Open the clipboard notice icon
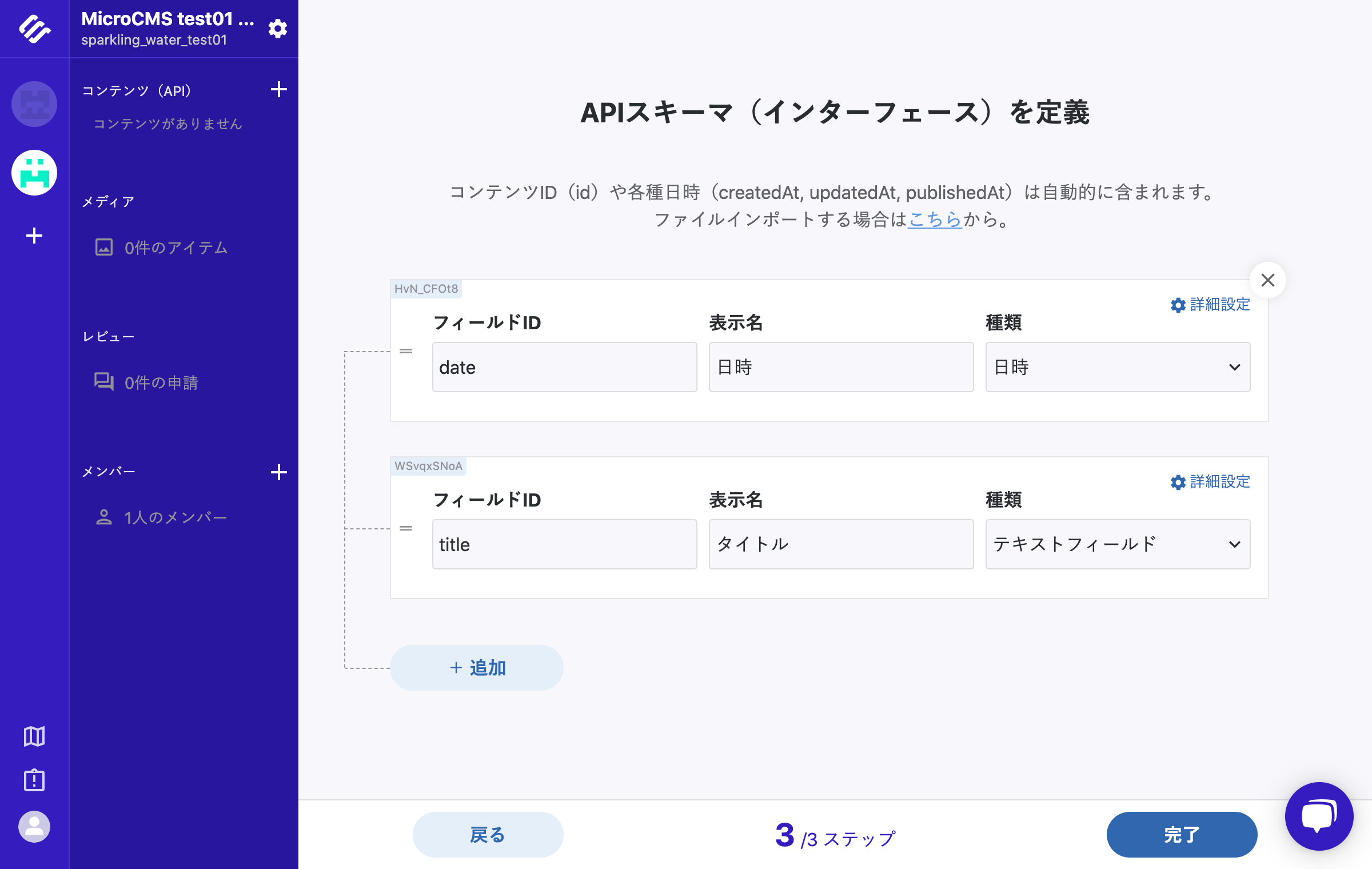The height and width of the screenshot is (869, 1372). point(34,780)
